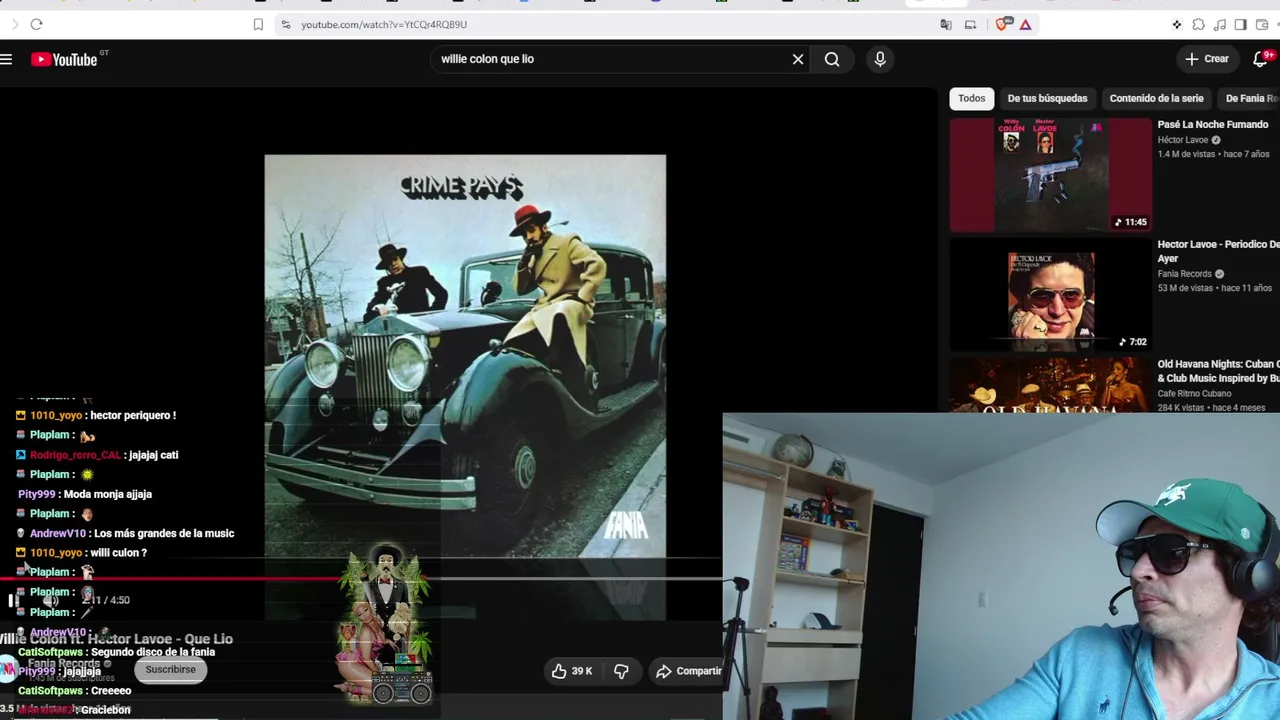Click the browser address bar URL

point(384,24)
